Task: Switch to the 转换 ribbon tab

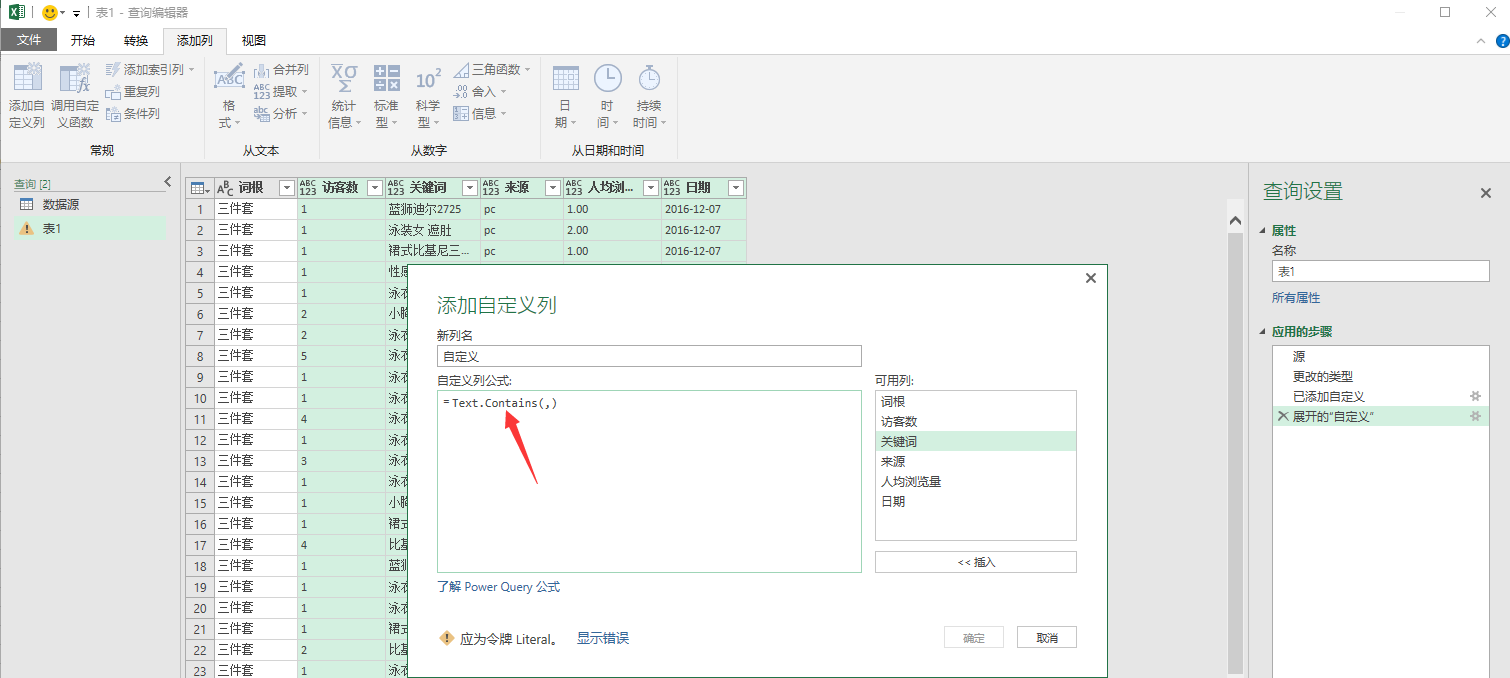Action: pyautogui.click(x=136, y=41)
